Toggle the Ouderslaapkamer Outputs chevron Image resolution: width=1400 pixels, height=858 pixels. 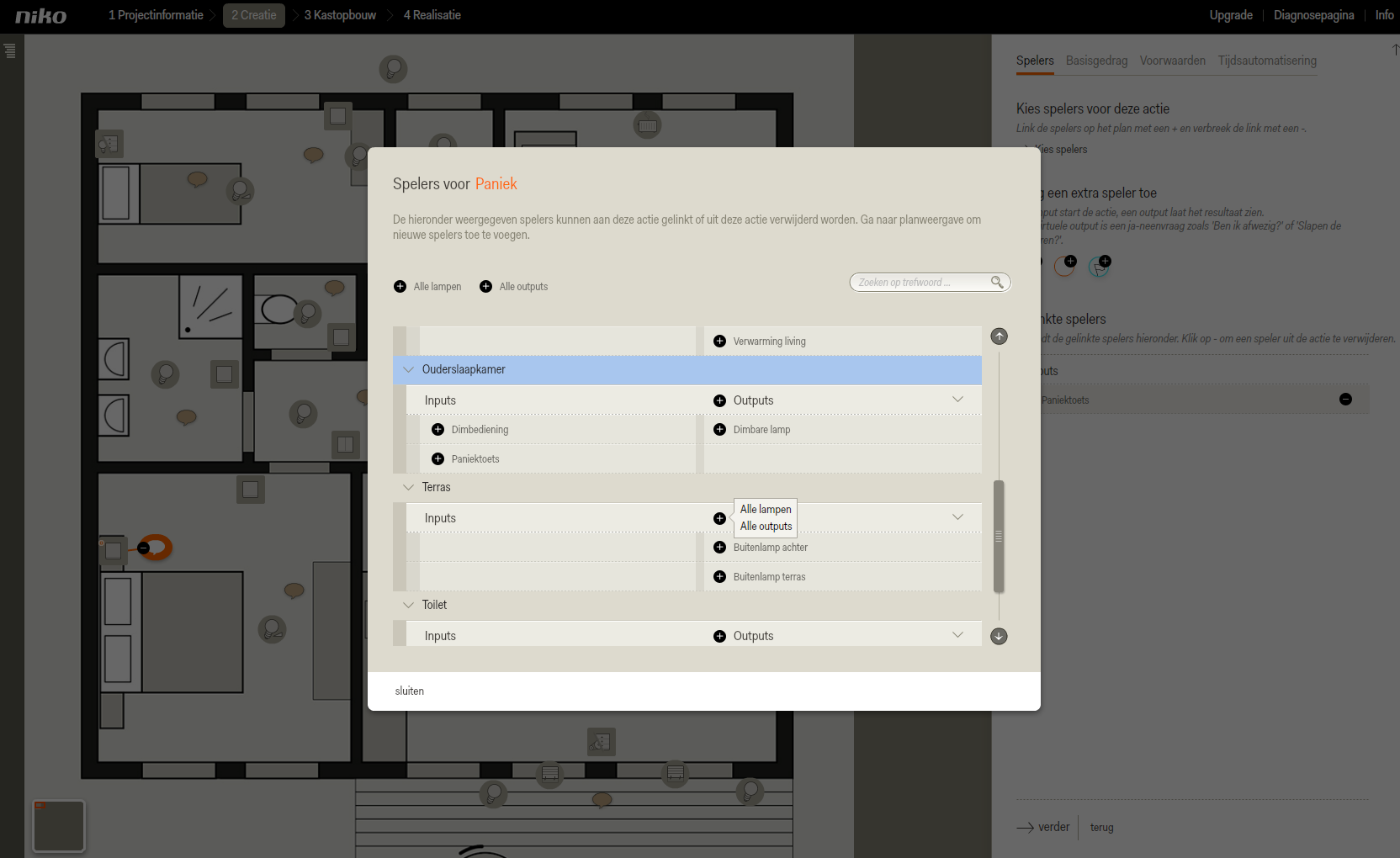[957, 400]
